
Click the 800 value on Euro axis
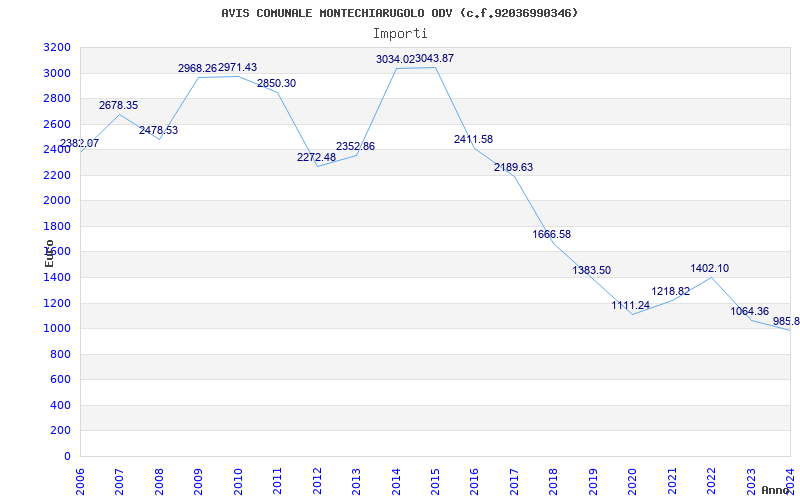click(61, 355)
